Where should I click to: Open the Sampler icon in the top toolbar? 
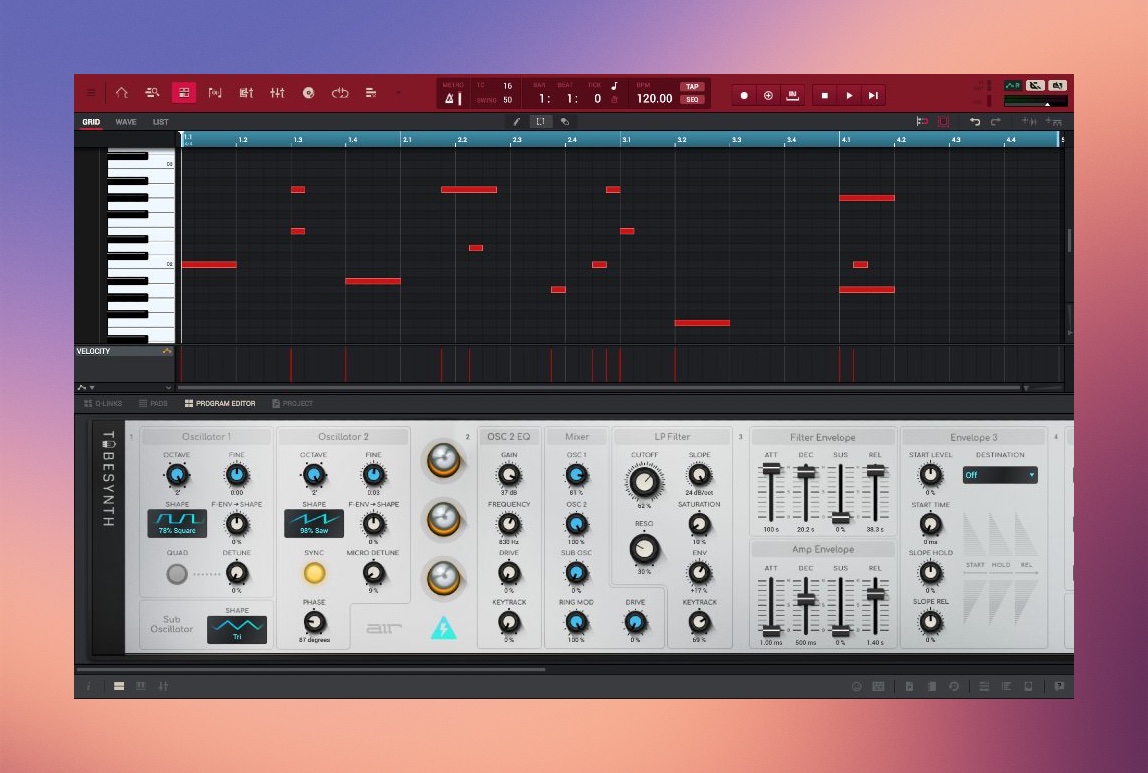pyautogui.click(x=308, y=92)
